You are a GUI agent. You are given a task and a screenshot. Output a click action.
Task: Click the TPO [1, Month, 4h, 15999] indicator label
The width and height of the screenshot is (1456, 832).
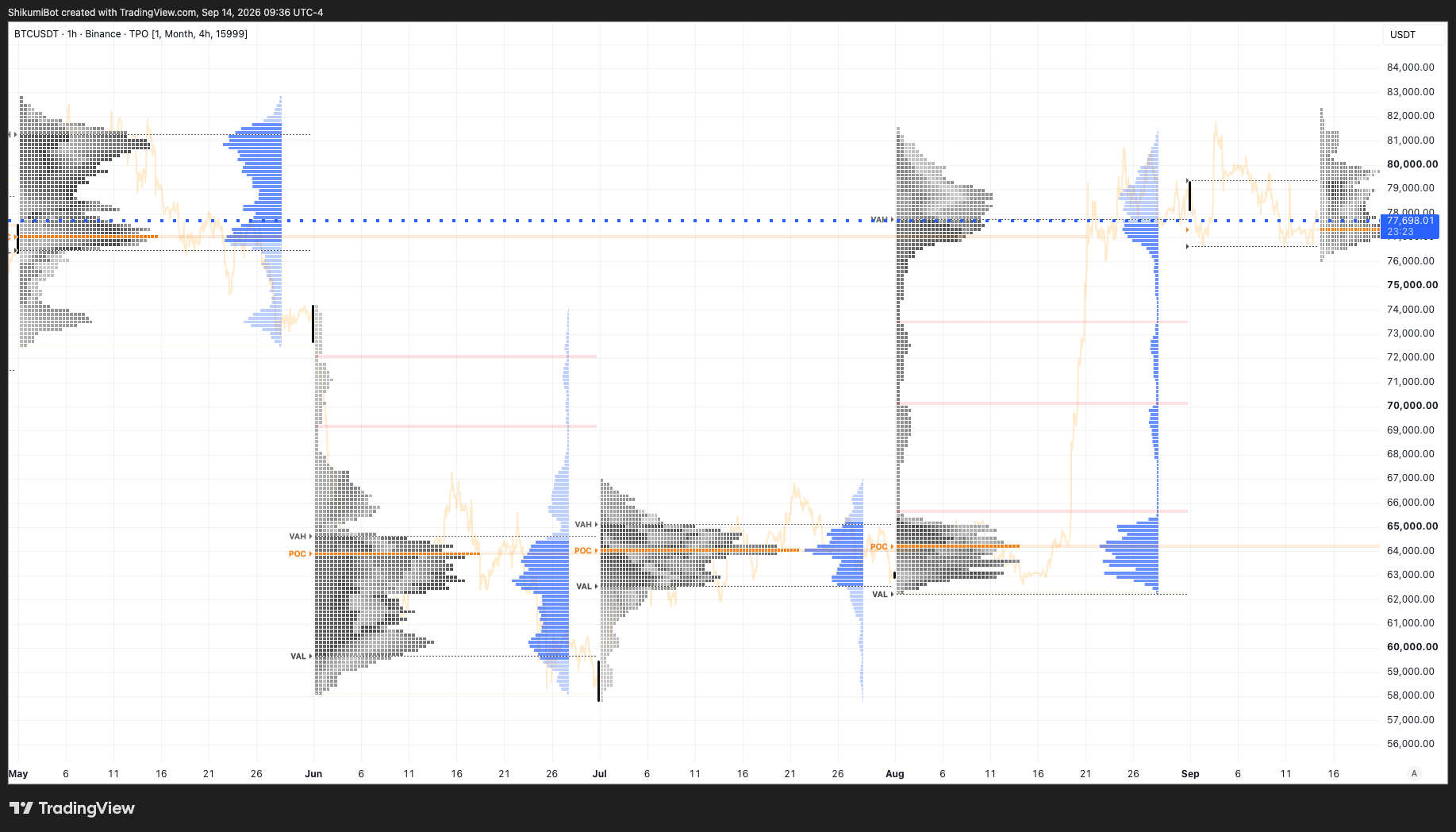coord(188,34)
